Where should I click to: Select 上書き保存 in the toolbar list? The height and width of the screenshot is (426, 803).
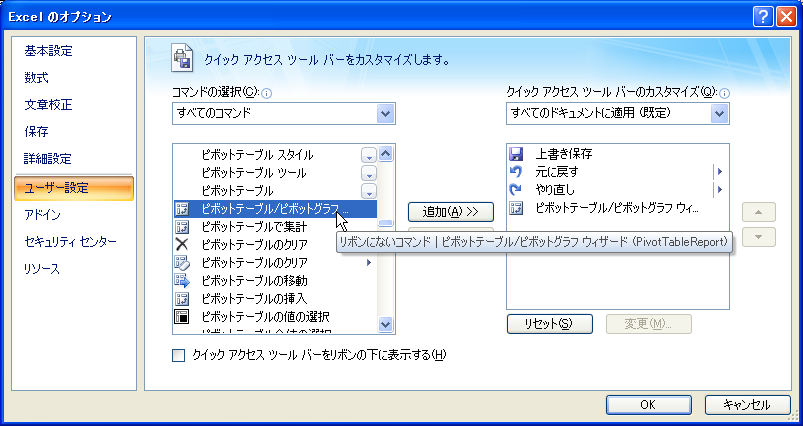pos(564,154)
